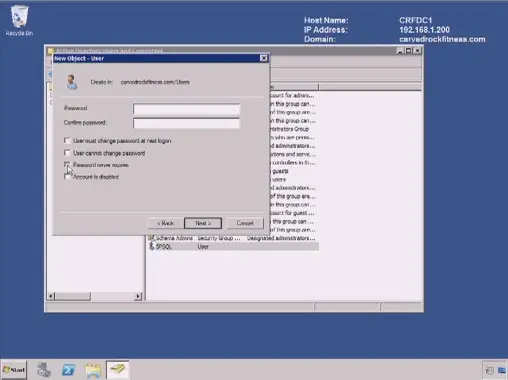This screenshot has width=508, height=380.
Task: Activate the Active Directory Users taskbar button
Action: (x=117, y=369)
